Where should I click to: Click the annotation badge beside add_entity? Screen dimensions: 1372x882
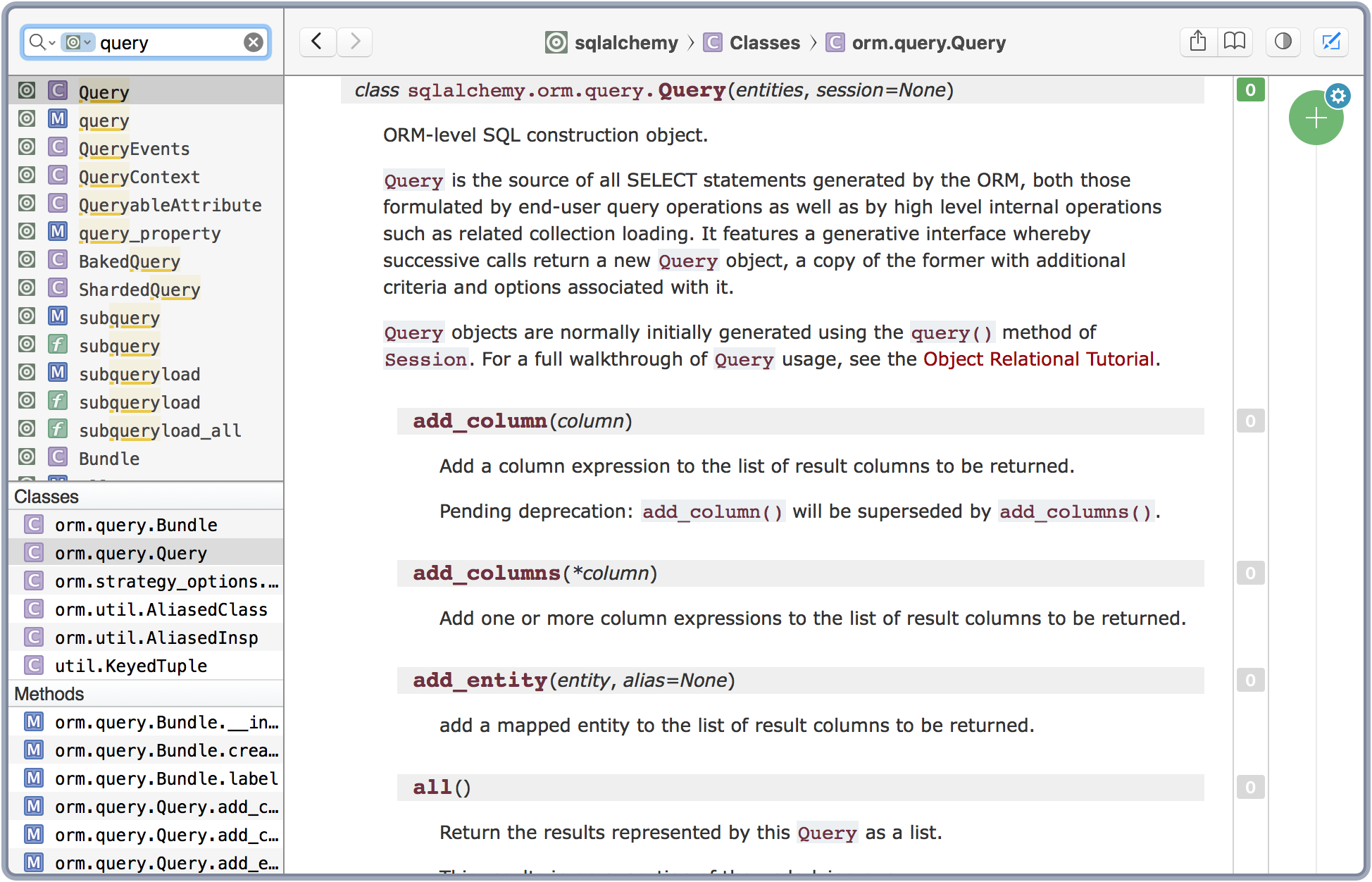click(1250, 680)
